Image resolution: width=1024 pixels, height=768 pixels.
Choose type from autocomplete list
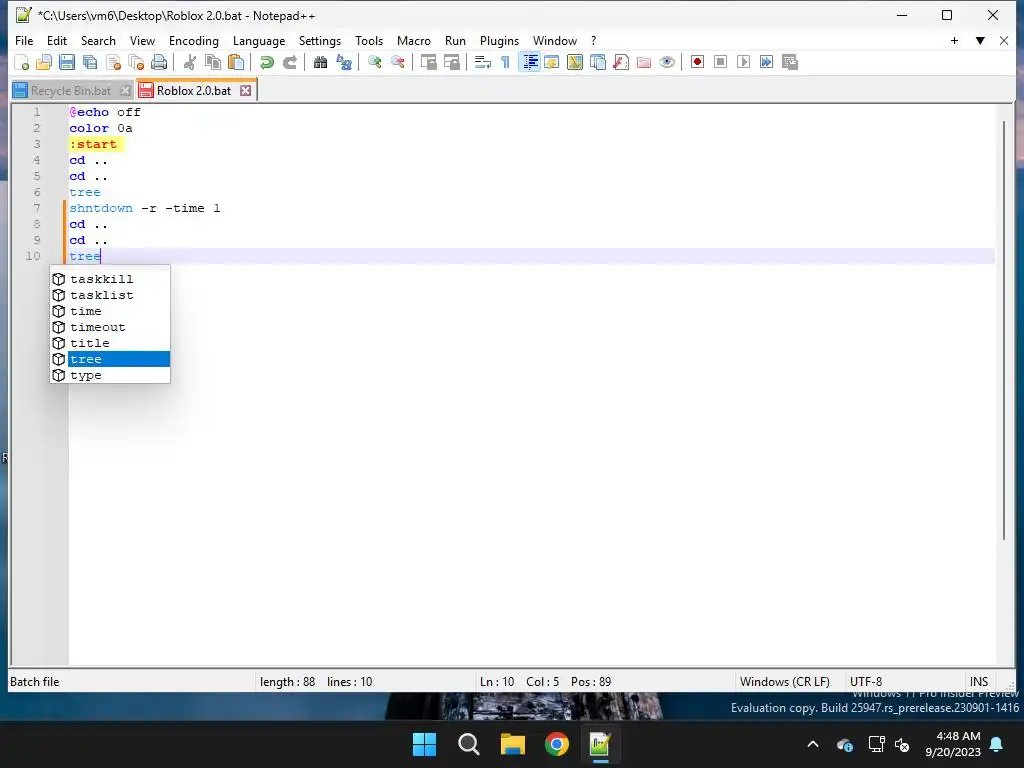[110, 375]
